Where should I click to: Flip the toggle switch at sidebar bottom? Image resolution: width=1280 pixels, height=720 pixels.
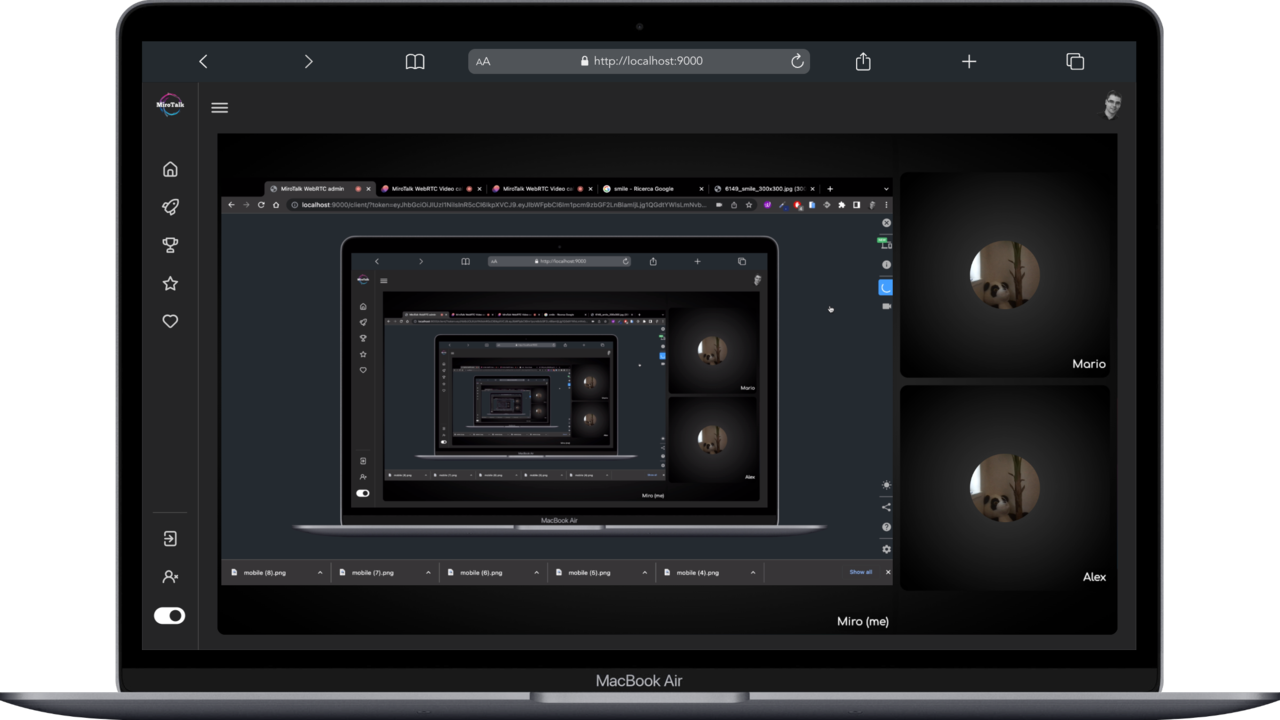click(169, 615)
